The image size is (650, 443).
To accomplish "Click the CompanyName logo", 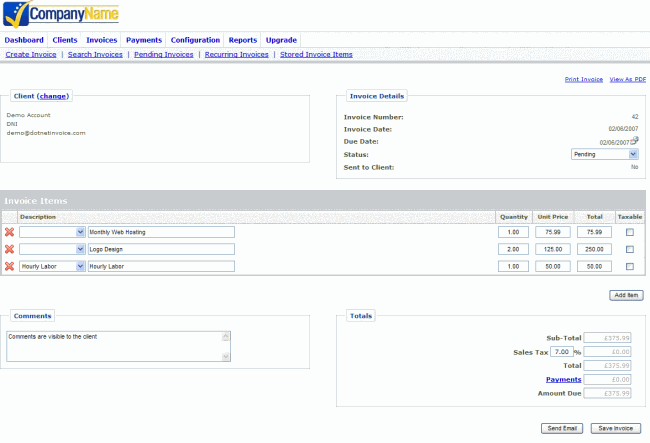I will [x=61, y=14].
